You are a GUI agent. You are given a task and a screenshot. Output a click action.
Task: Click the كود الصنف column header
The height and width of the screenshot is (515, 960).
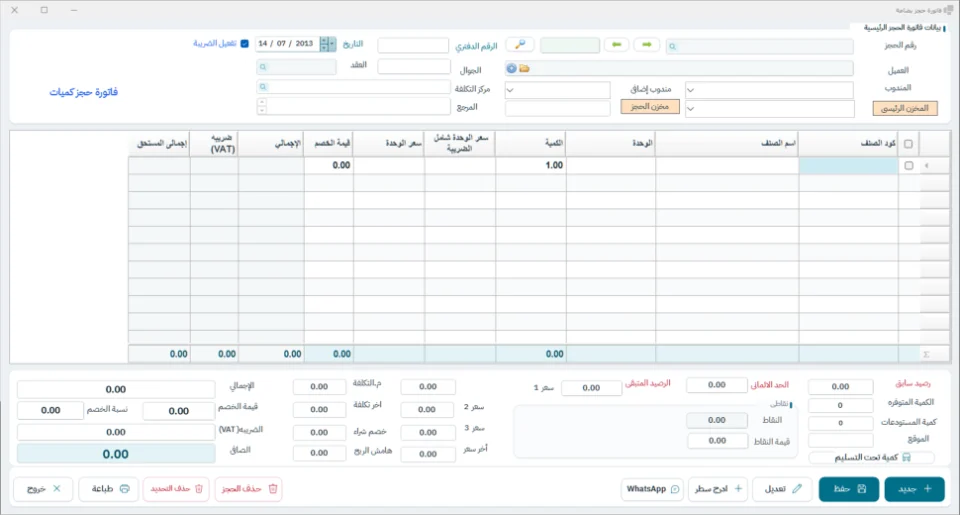(x=848, y=143)
